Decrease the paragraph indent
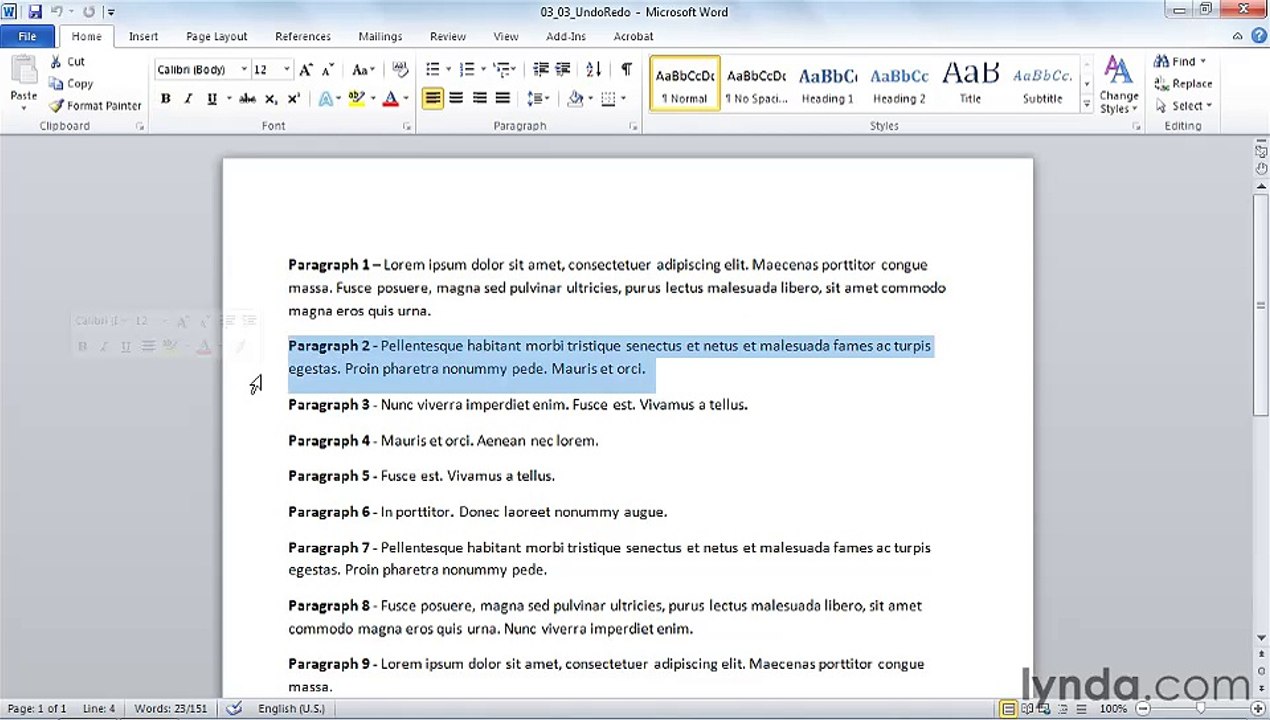The height and width of the screenshot is (720, 1270). point(541,69)
